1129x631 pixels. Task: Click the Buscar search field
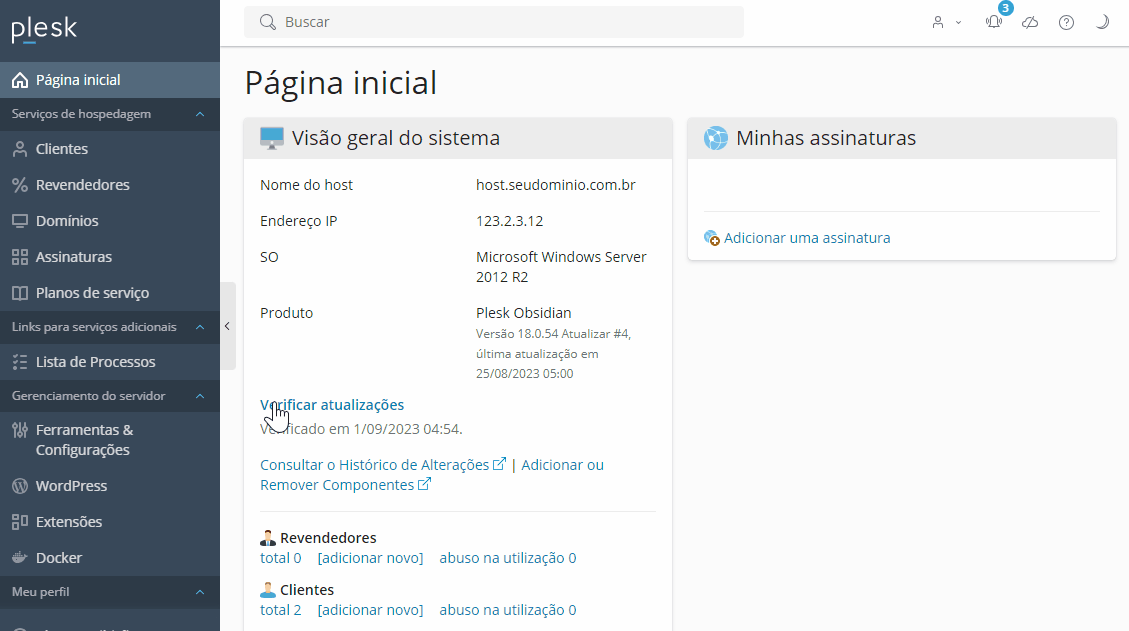point(493,22)
